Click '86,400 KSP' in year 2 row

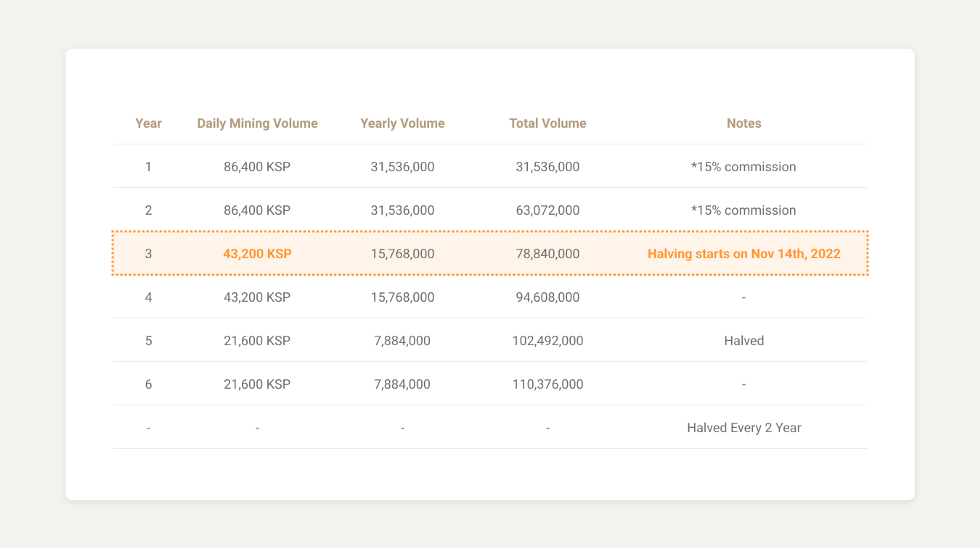257,211
